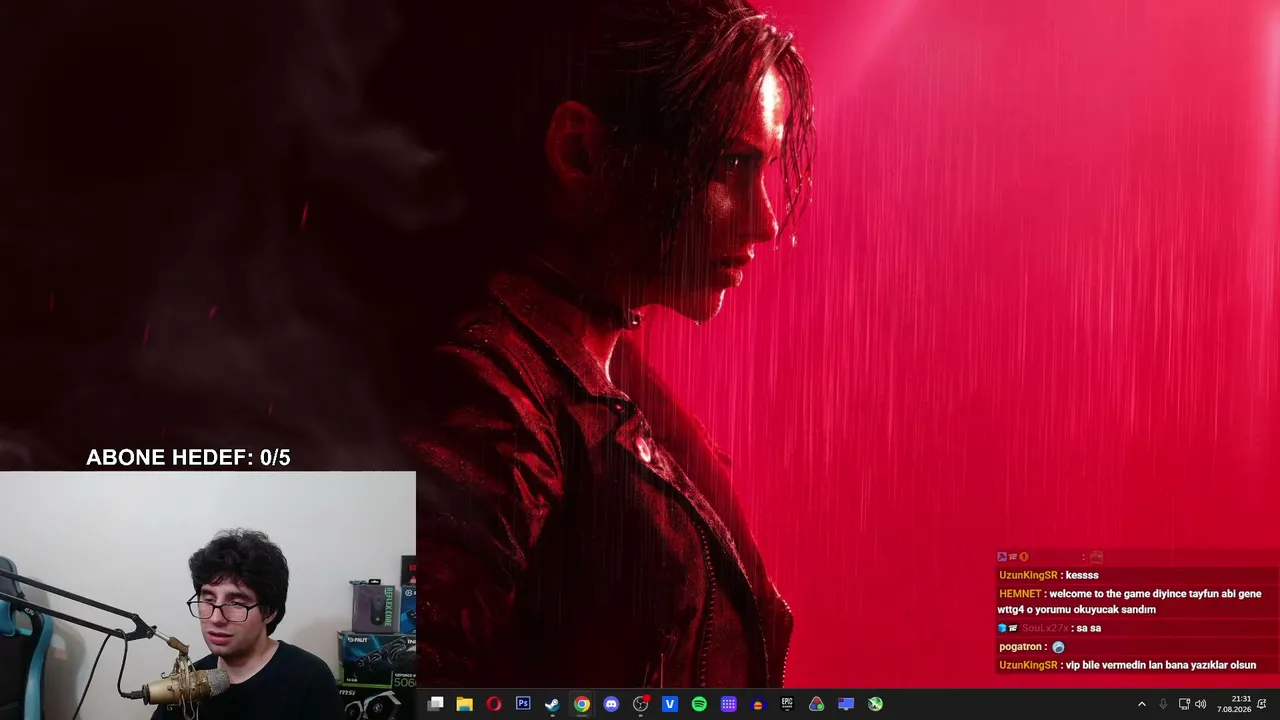Open Task View on the taskbar
The image size is (1280, 720).
(435, 704)
